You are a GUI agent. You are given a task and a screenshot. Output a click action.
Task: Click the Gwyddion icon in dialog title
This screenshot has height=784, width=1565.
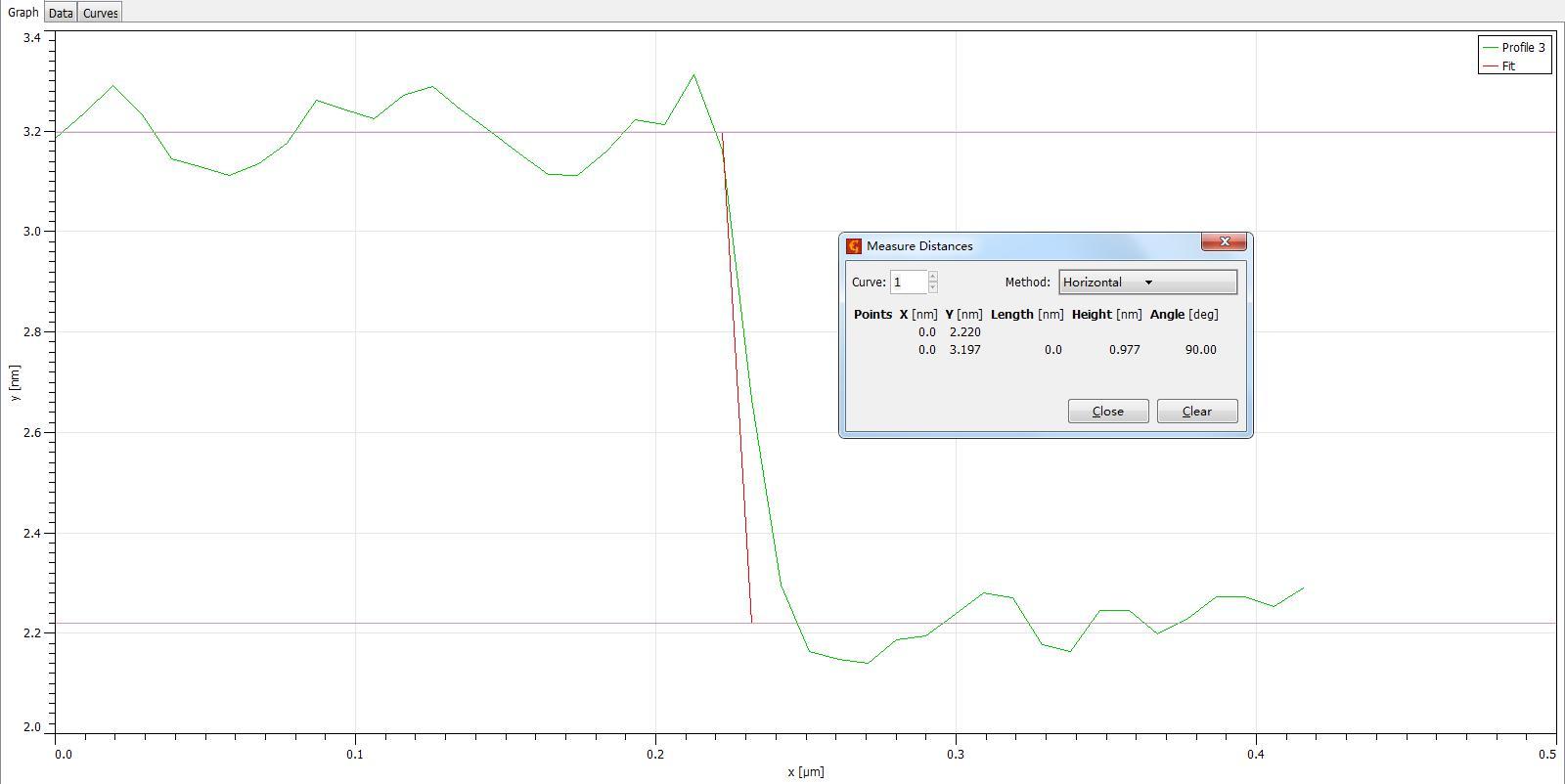click(854, 246)
